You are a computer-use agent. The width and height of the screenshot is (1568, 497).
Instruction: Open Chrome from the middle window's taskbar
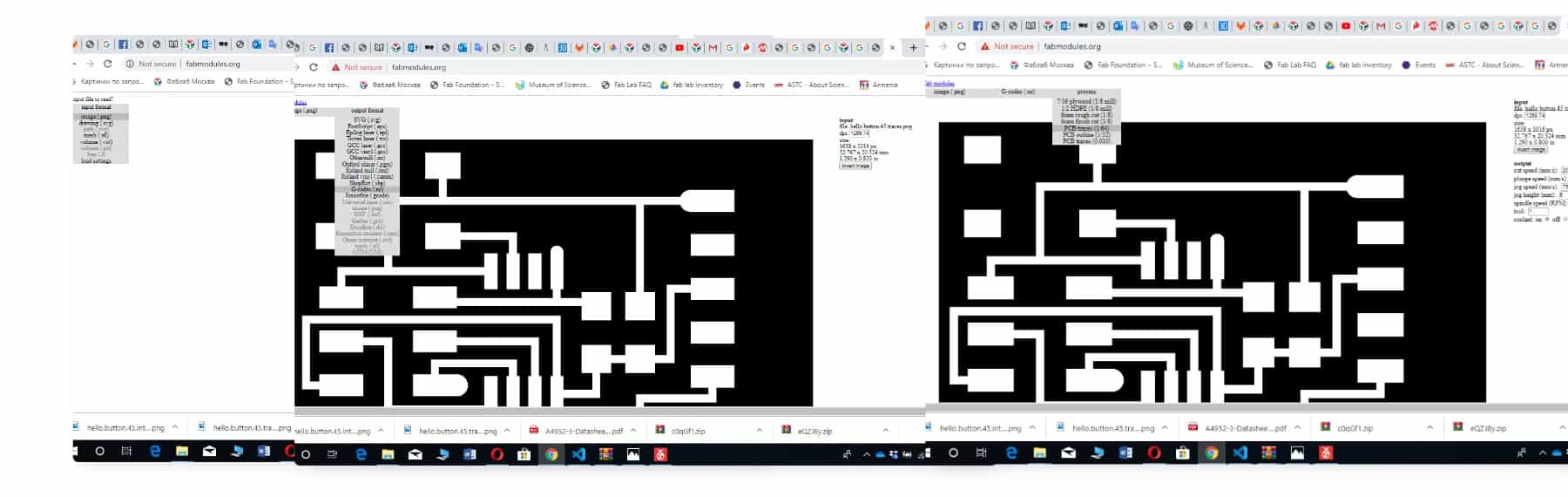[551, 454]
